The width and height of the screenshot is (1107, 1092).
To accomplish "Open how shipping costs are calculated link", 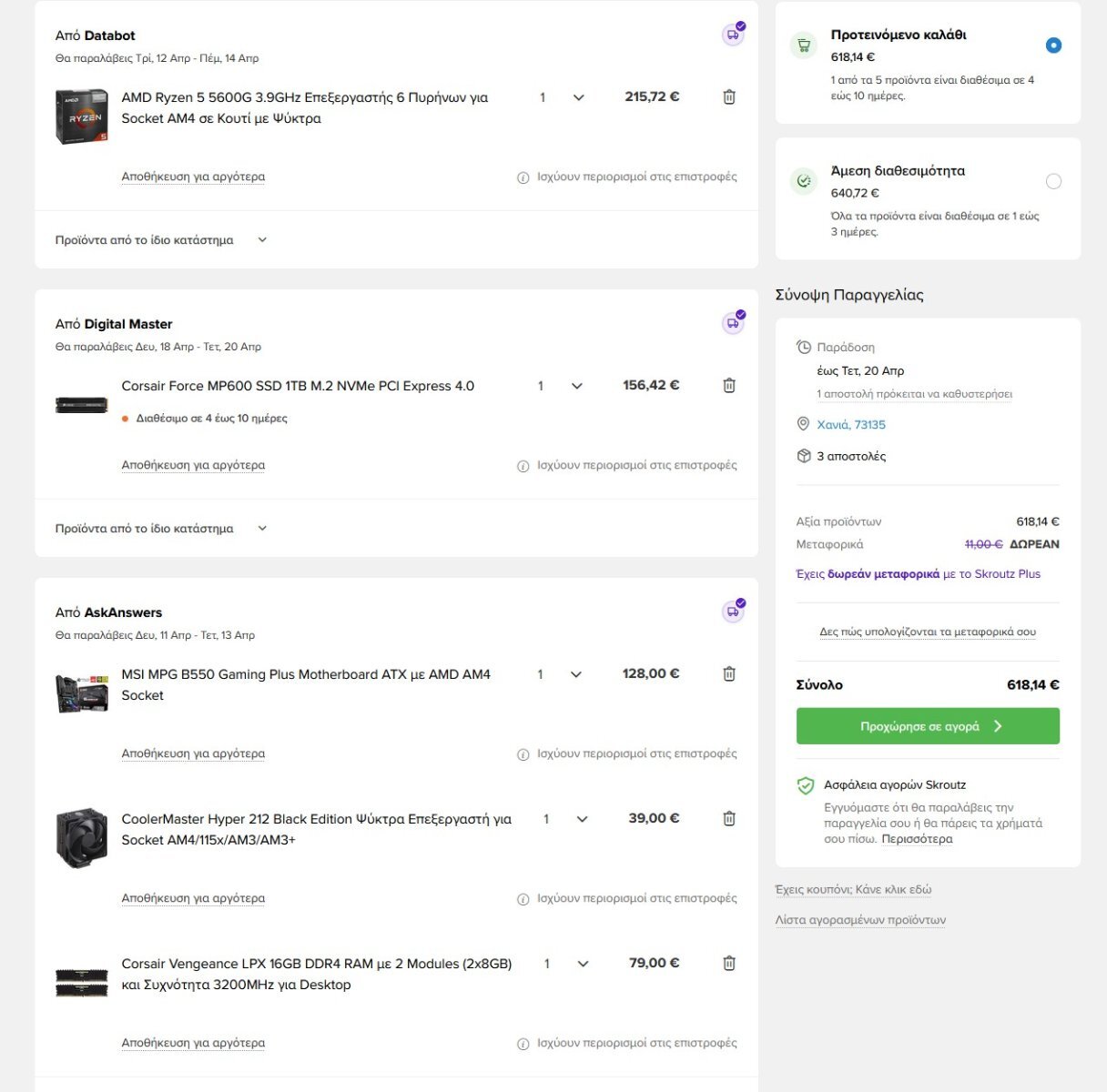I will coord(928,632).
